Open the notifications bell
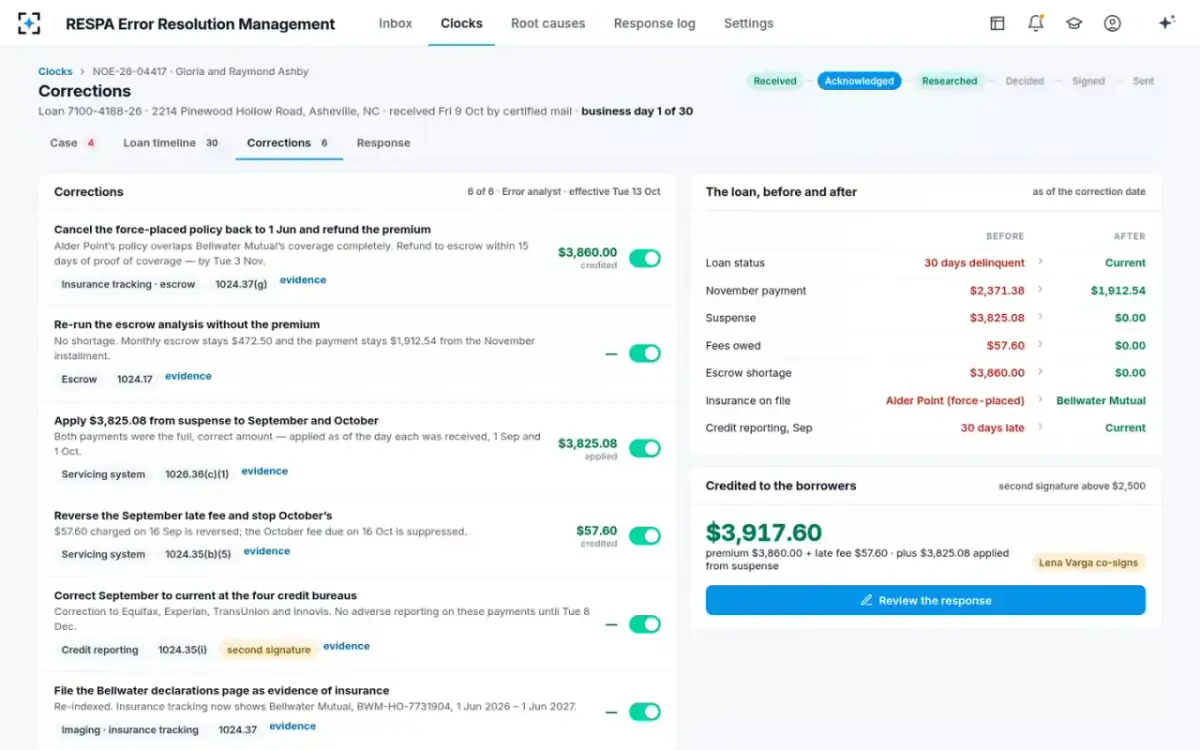Screen dimensions: 1200x750 coord(1035,23)
